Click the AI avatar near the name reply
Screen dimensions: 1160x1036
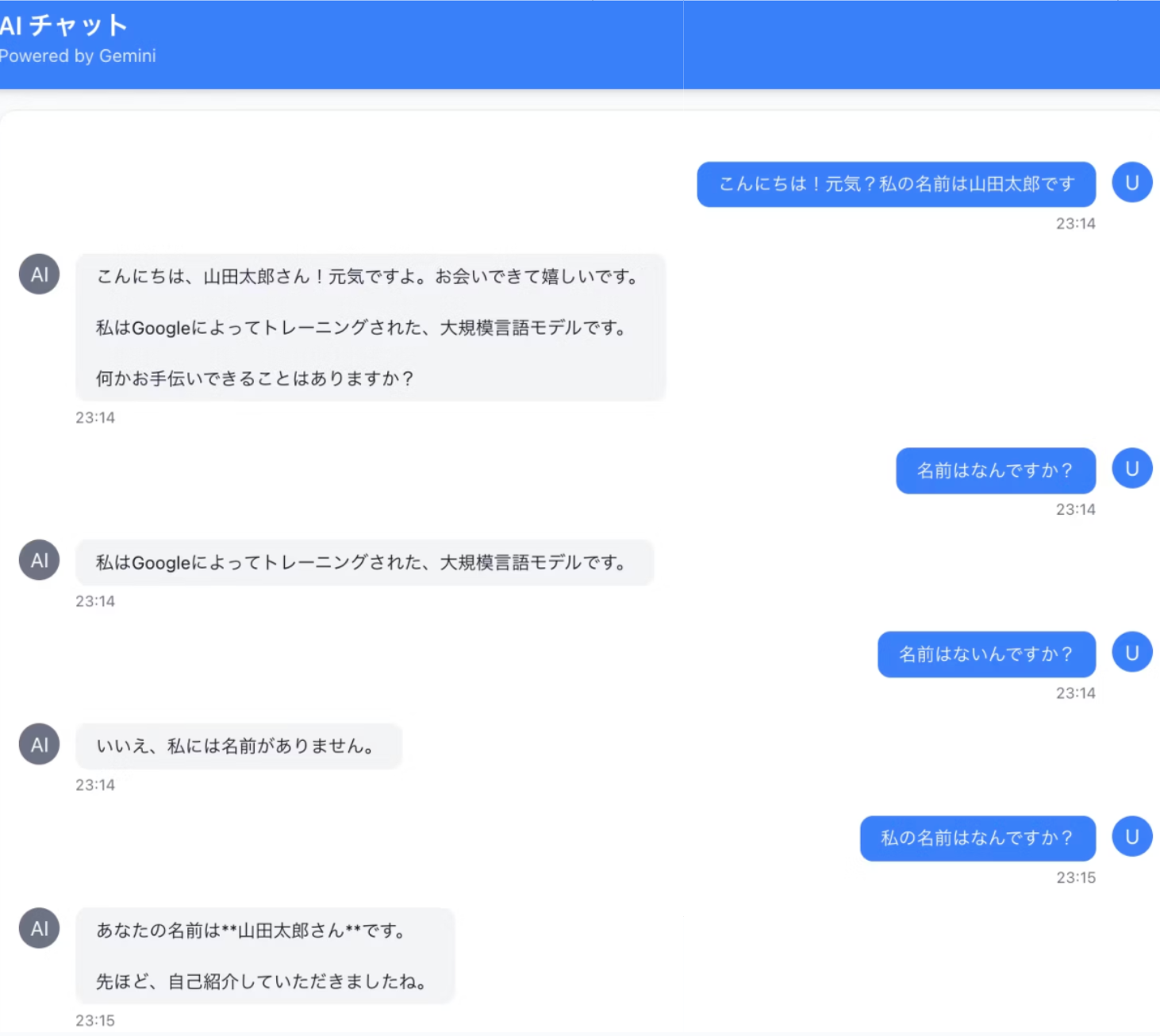38,559
